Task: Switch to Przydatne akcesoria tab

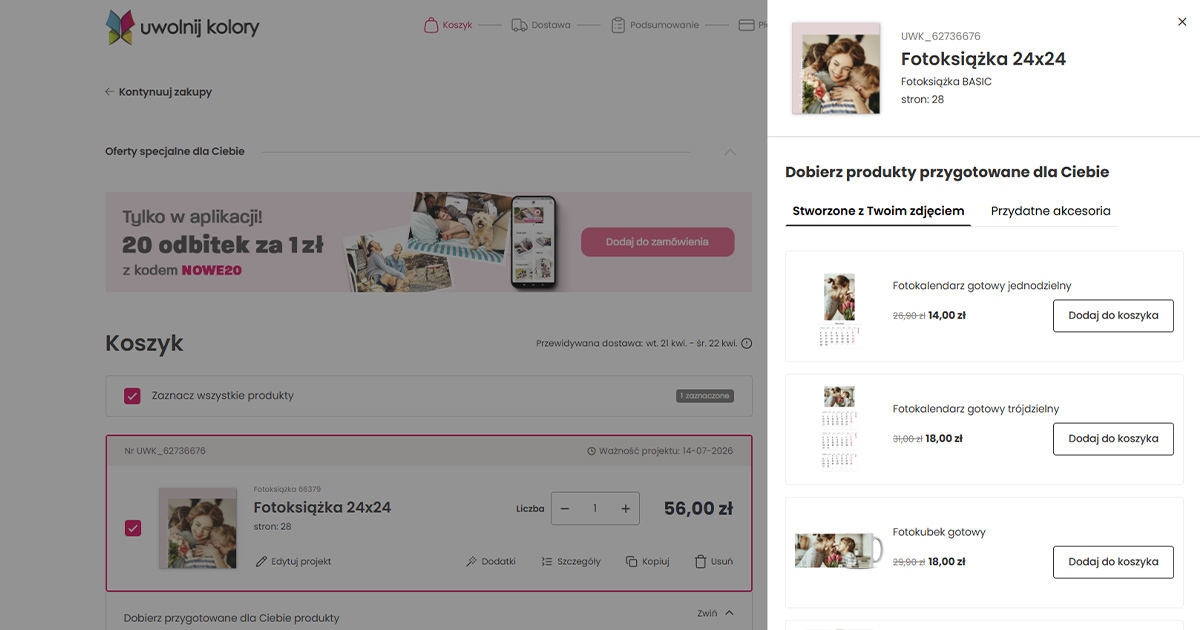Action: pos(1050,211)
